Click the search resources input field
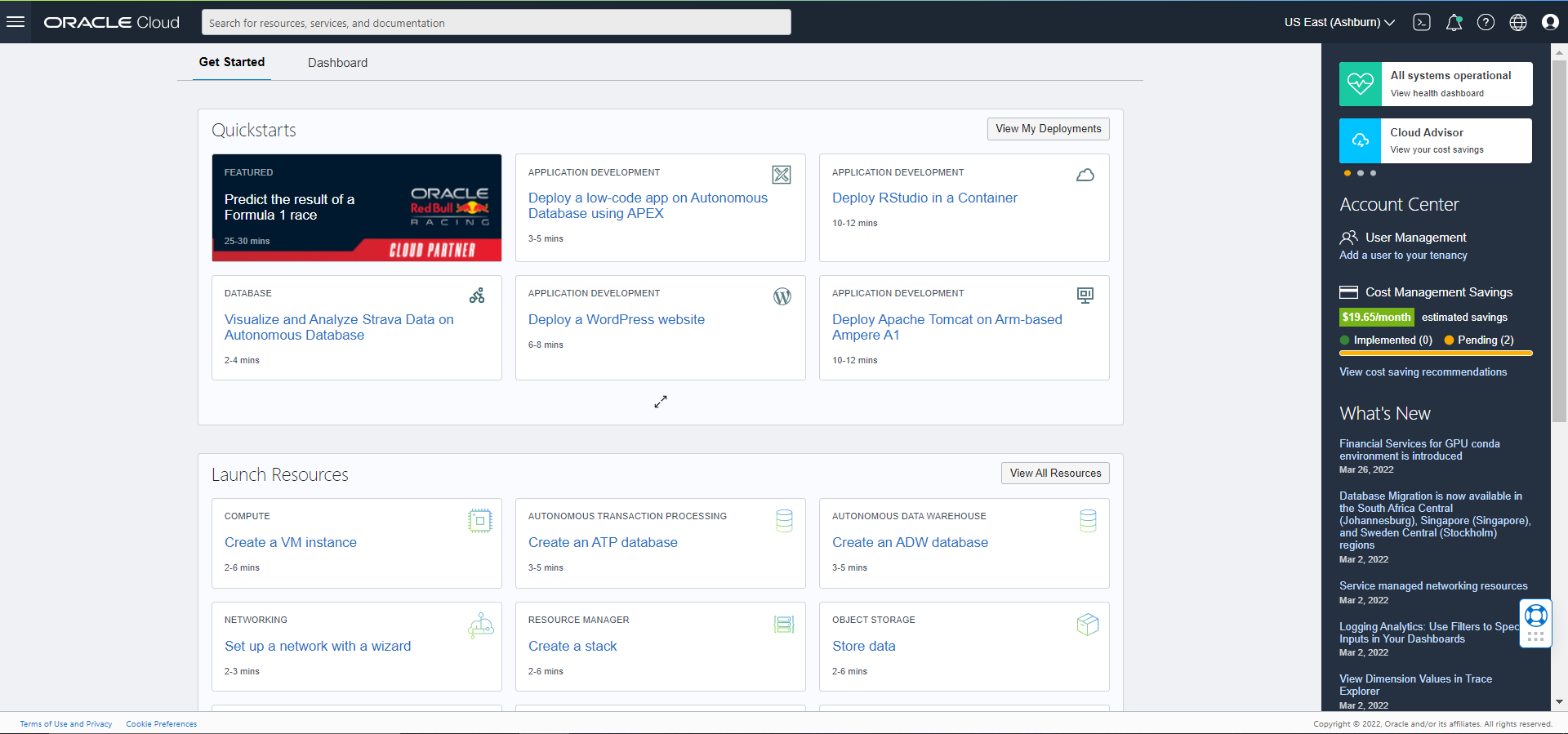 coord(496,23)
